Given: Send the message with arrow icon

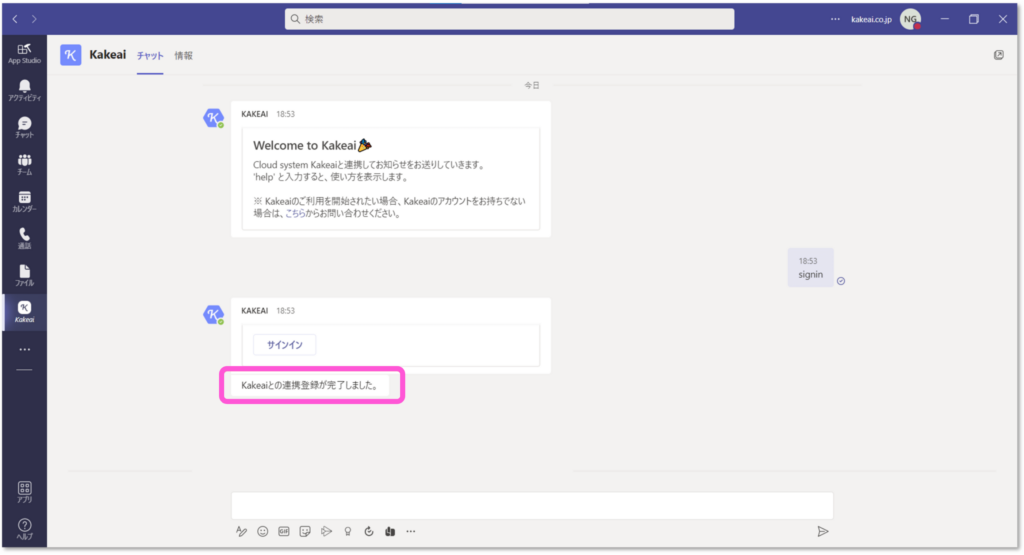Looking at the screenshot, I should tap(823, 531).
